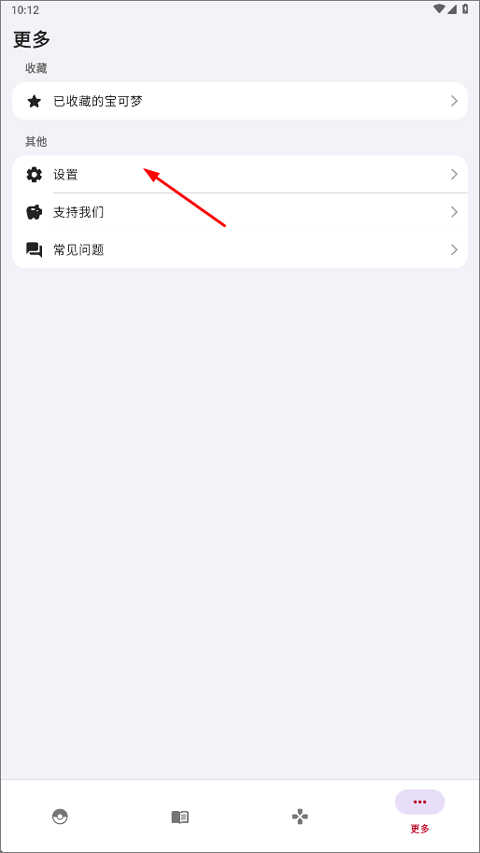Select the 常见问题 entry
The image size is (480, 853).
pos(240,250)
